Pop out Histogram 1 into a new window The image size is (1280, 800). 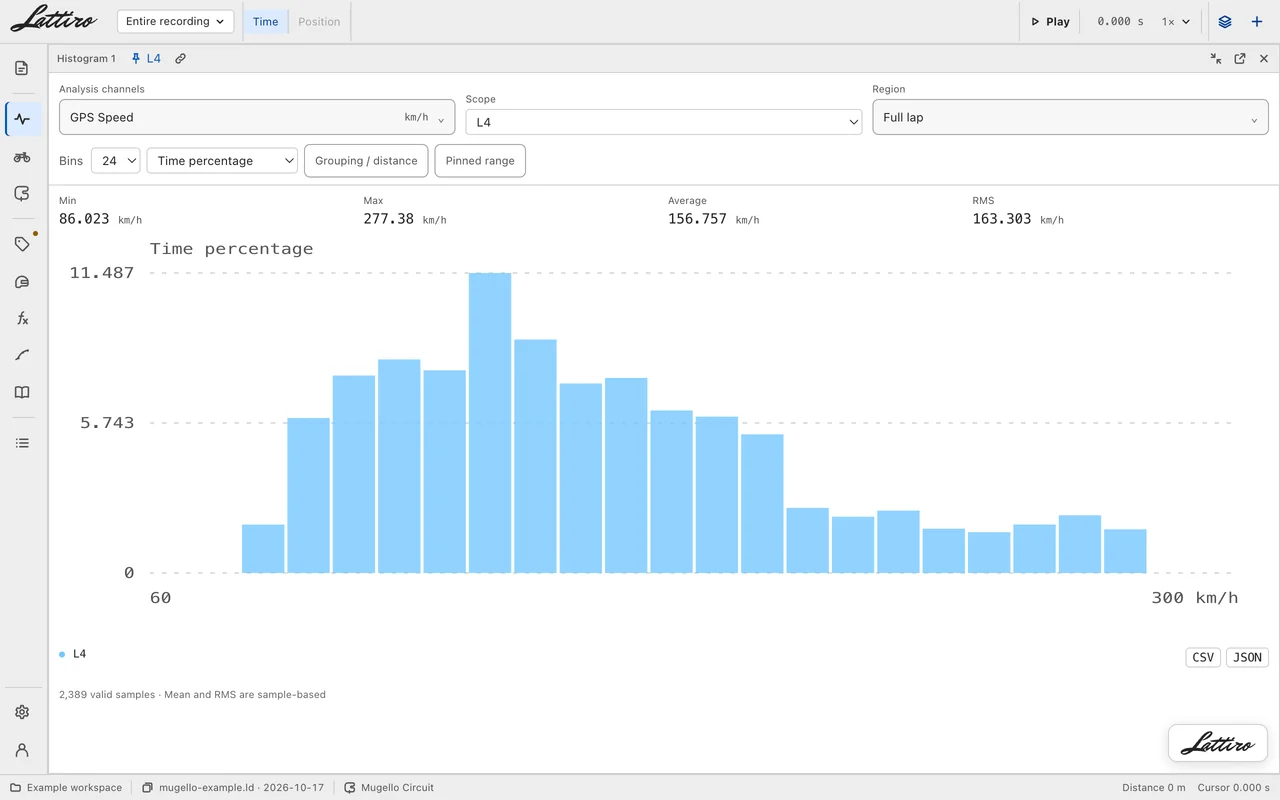tap(1240, 59)
